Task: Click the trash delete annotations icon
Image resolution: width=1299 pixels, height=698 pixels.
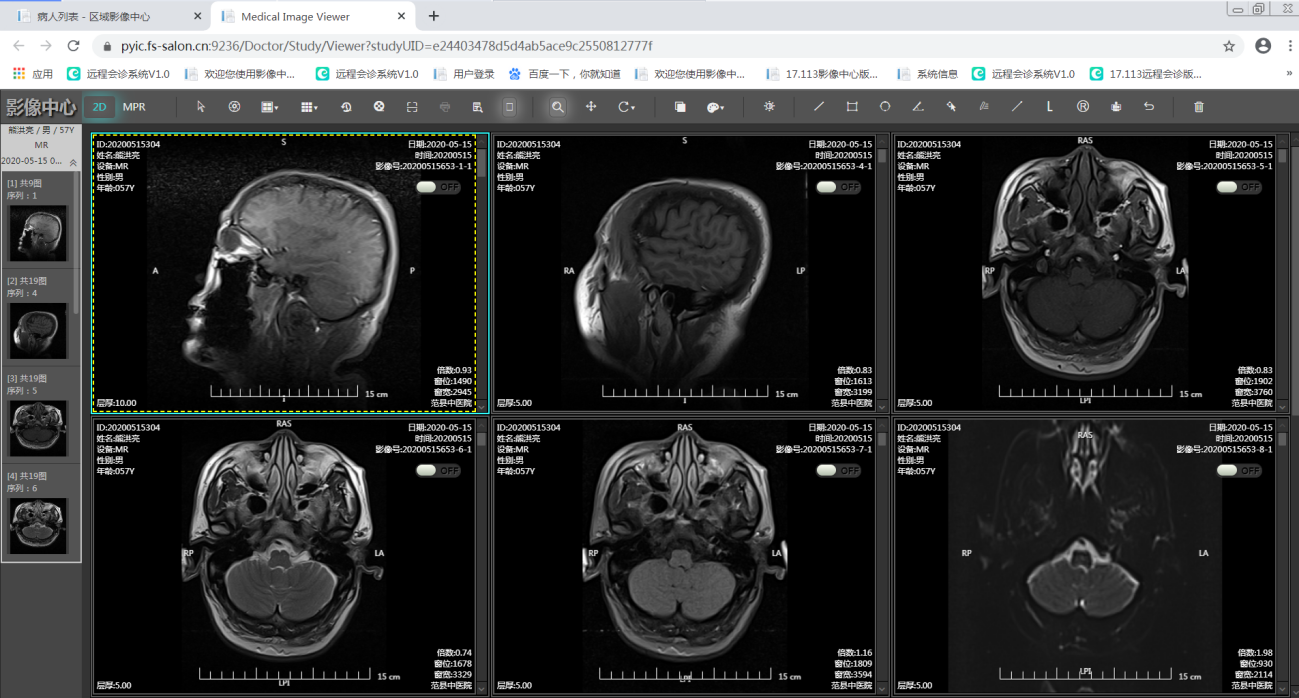Action: pyautogui.click(x=1199, y=107)
